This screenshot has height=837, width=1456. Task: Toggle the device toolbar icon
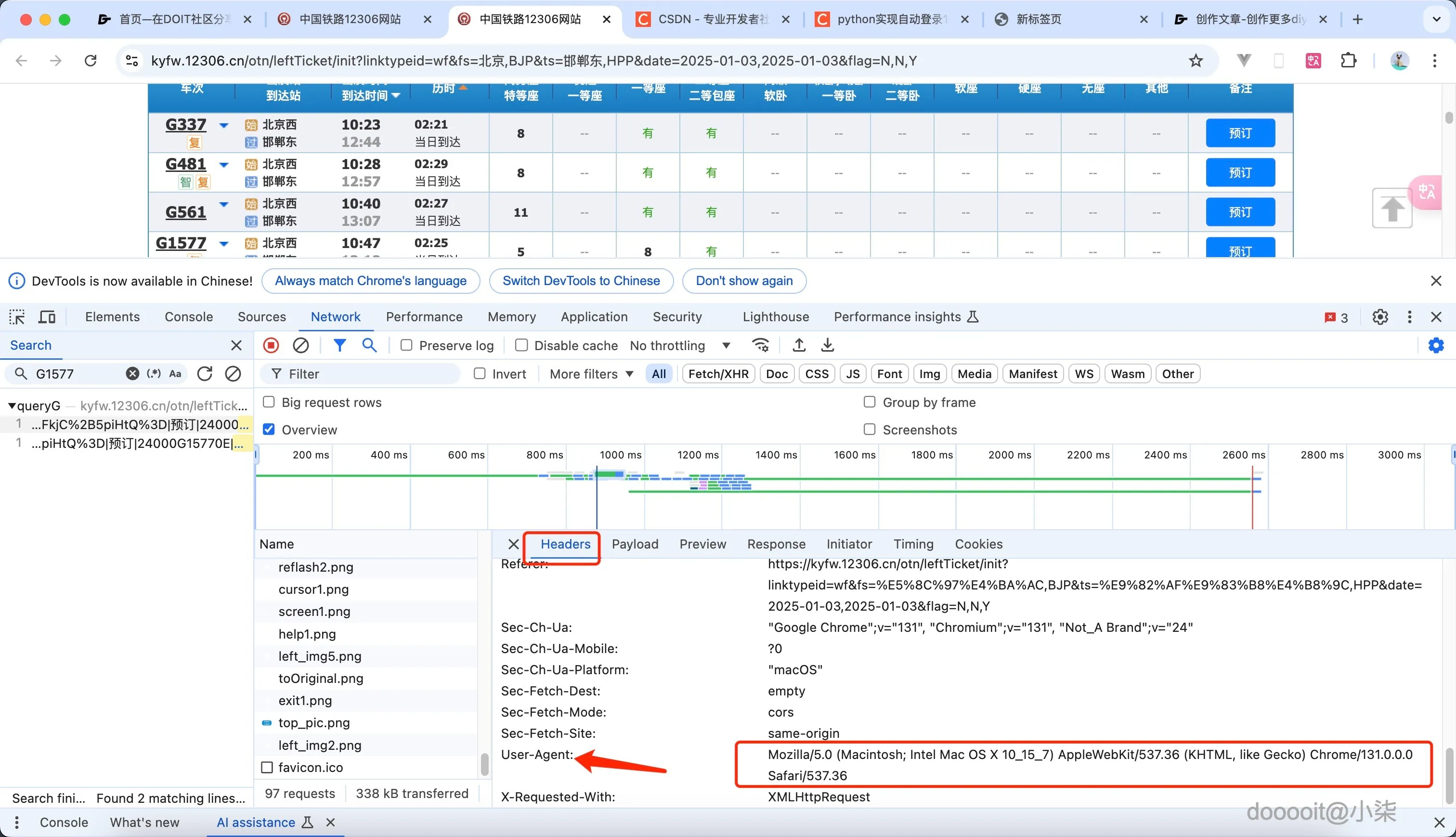(47, 317)
